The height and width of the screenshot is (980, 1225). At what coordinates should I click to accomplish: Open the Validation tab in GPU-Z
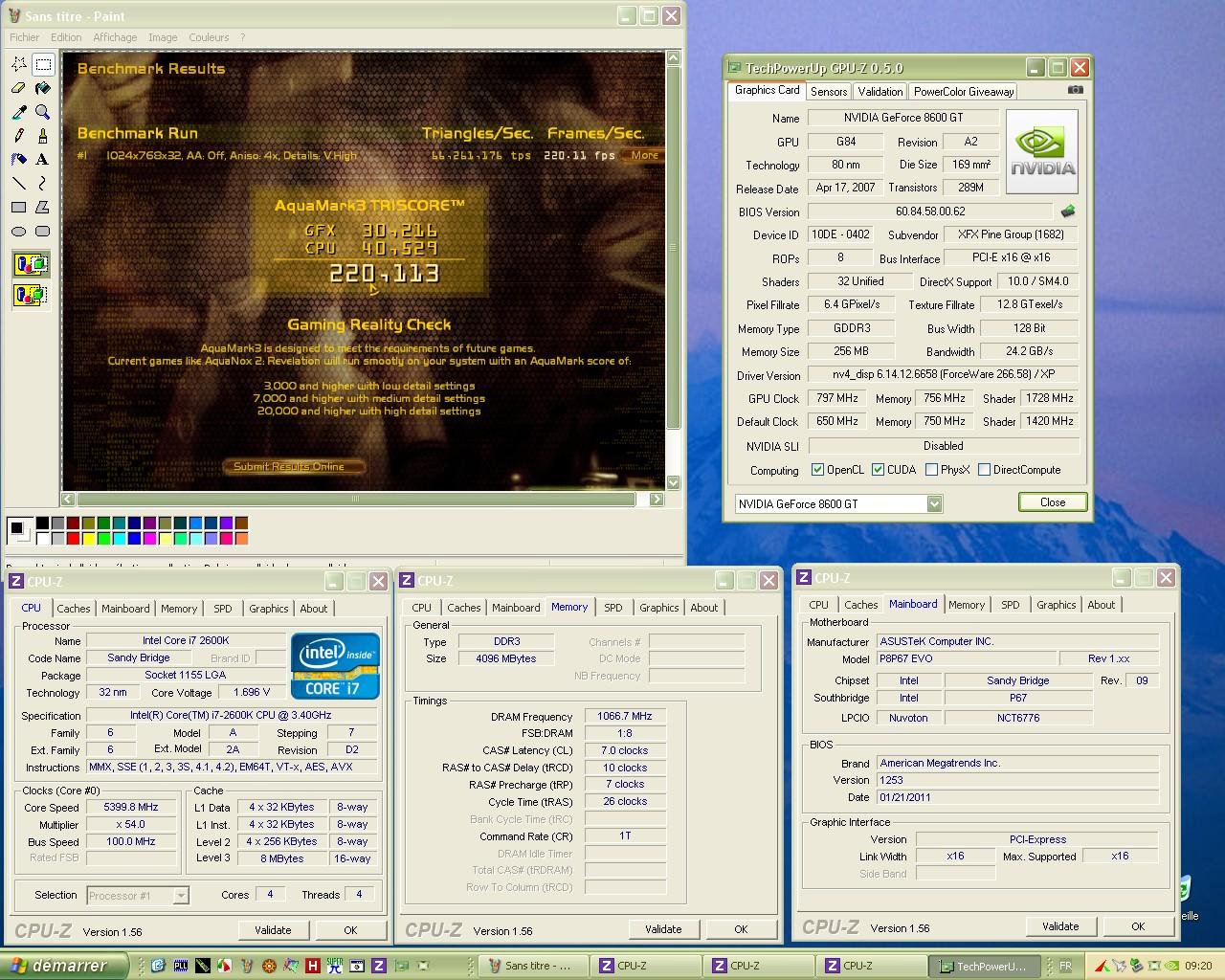[x=880, y=92]
